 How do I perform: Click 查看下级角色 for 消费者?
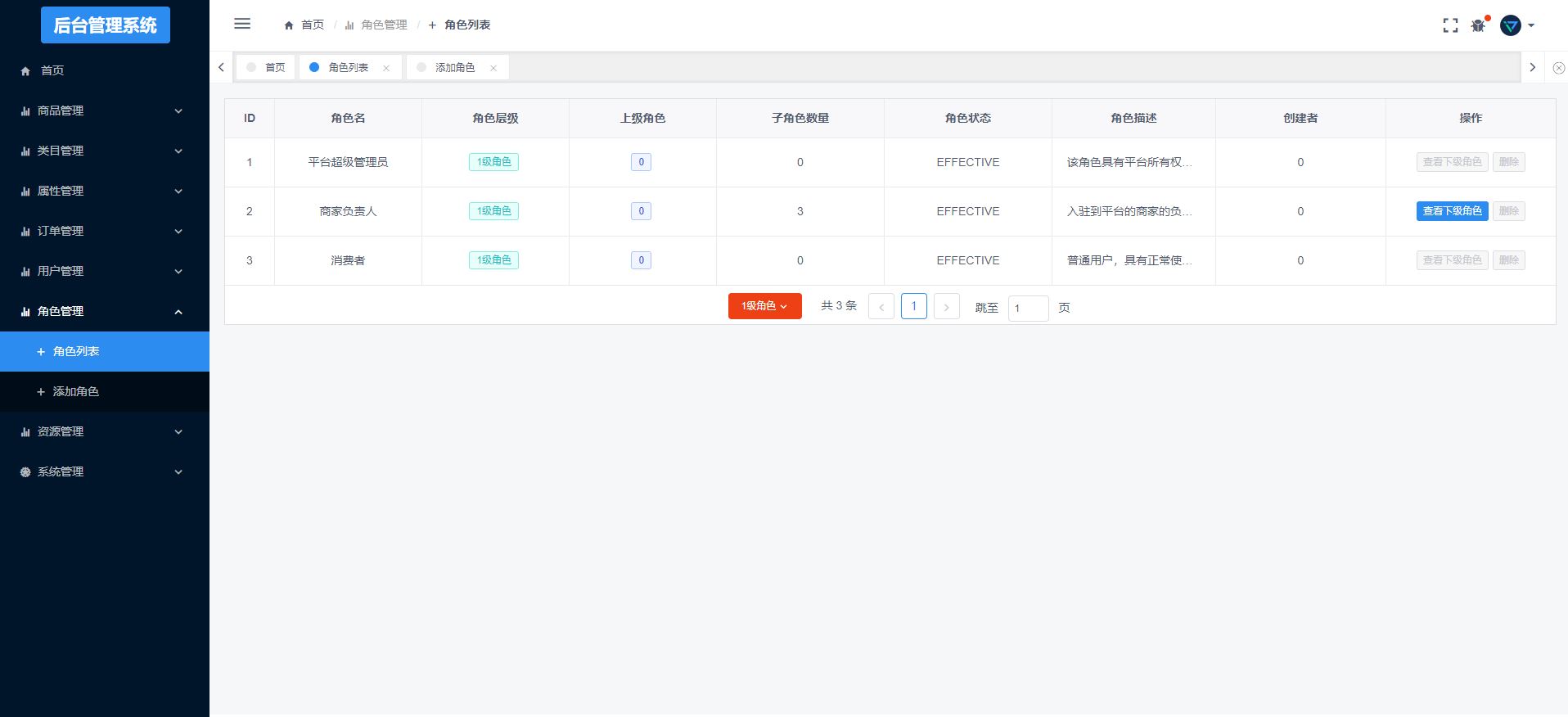pos(1452,260)
